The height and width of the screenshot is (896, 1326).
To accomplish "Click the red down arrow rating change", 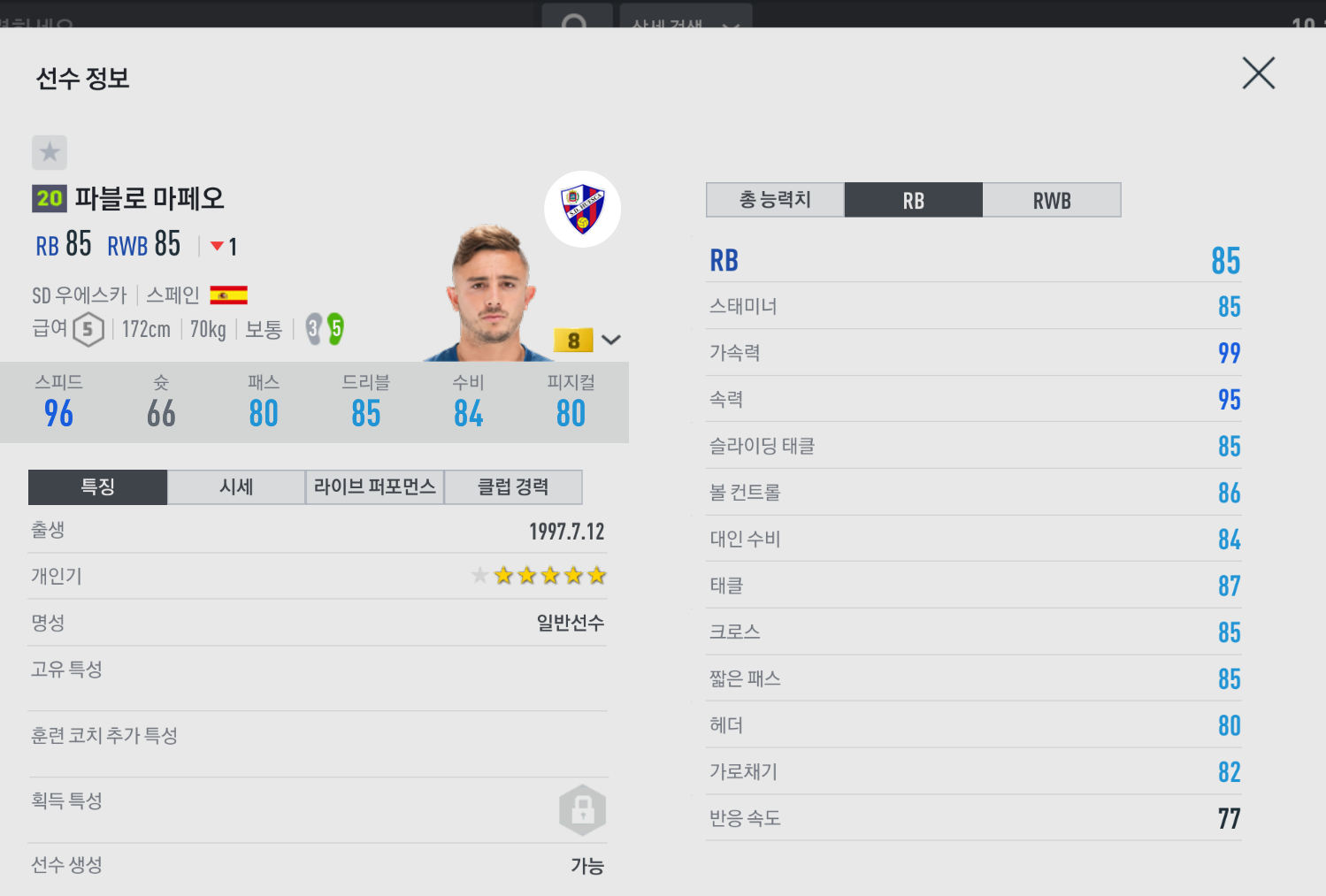I will (x=217, y=247).
